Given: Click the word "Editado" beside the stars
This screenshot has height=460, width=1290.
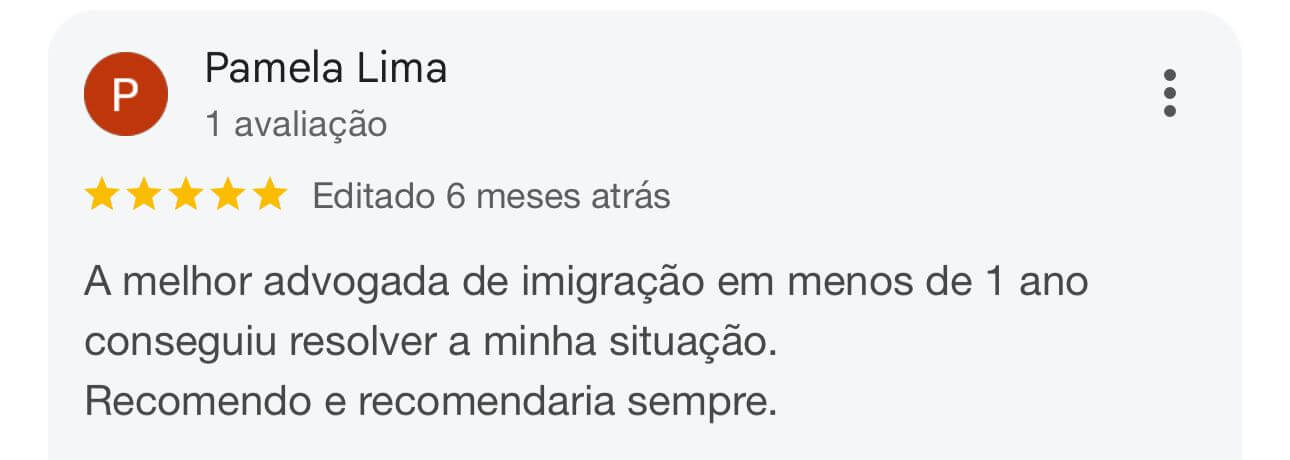Looking at the screenshot, I should tap(374, 196).
